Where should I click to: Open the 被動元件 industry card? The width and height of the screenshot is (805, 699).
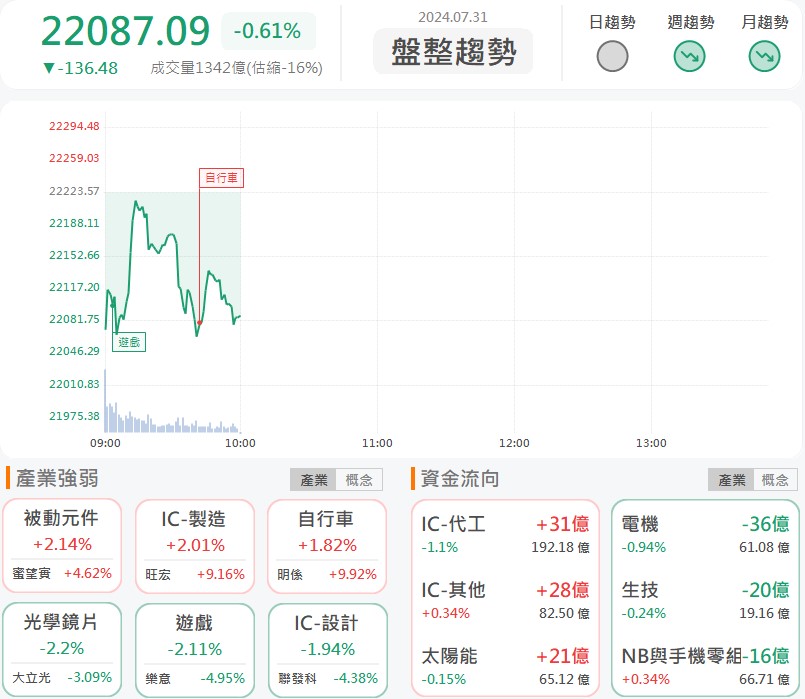62,545
